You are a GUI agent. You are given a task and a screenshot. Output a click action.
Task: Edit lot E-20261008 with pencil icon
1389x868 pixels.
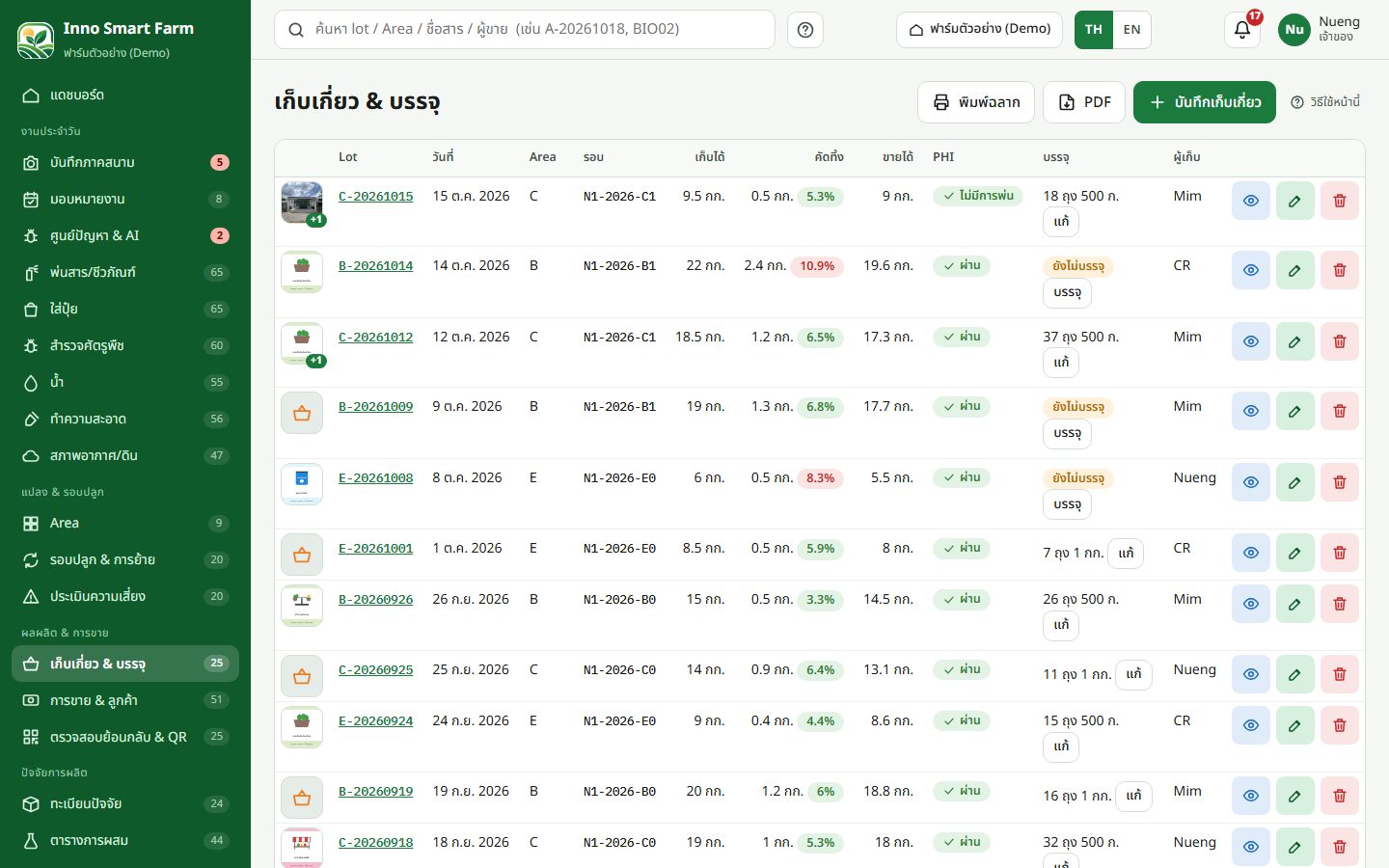click(x=1295, y=482)
